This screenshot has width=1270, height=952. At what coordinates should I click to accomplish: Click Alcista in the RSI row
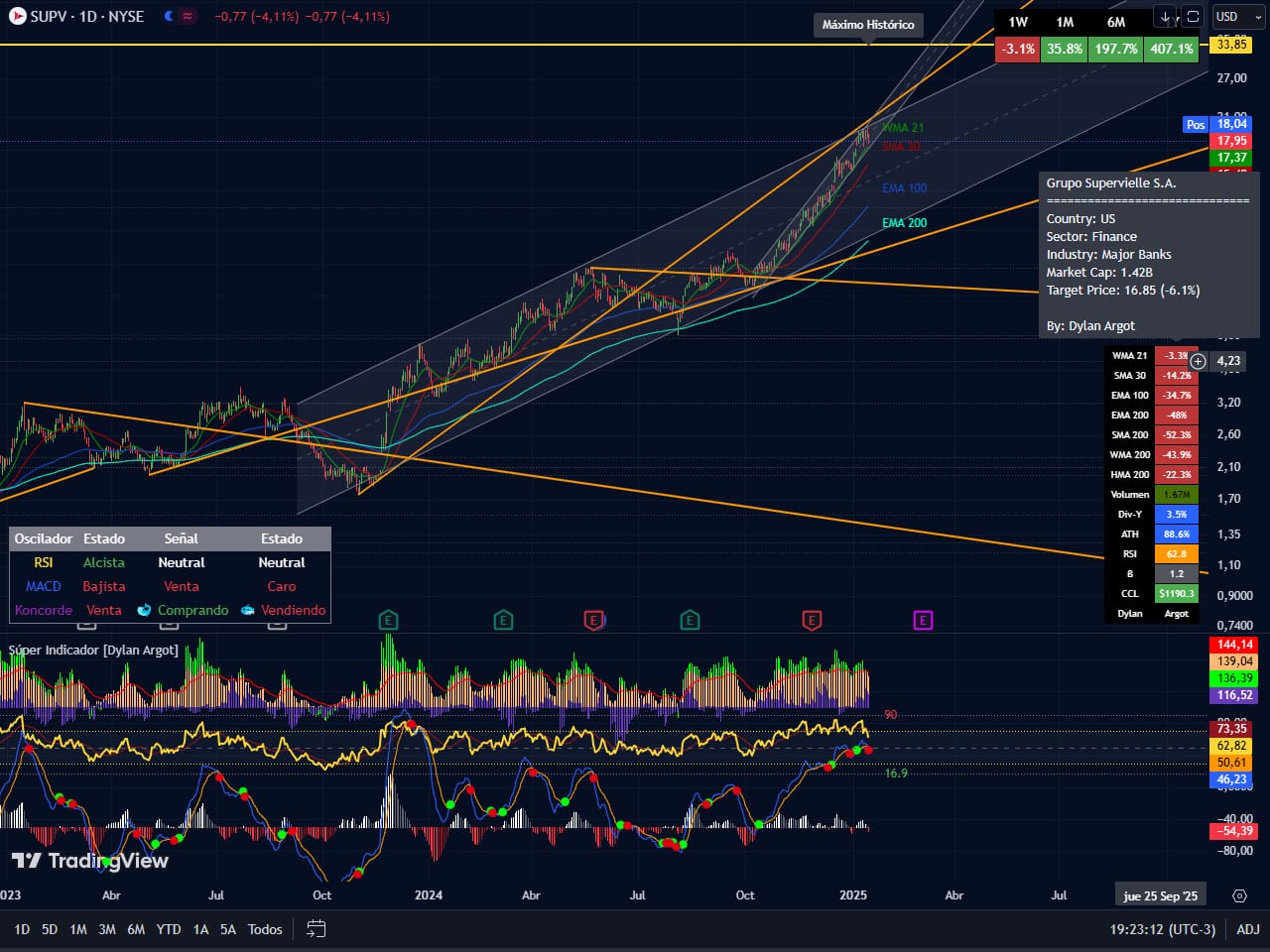pos(104,562)
